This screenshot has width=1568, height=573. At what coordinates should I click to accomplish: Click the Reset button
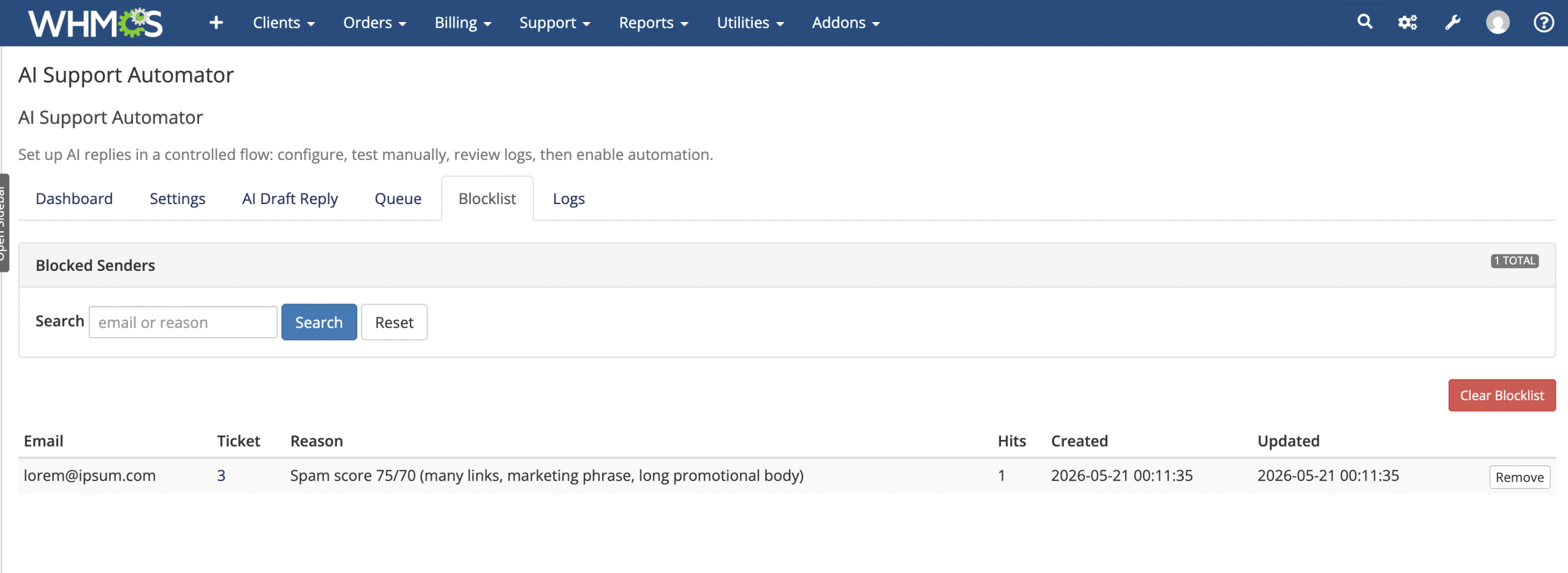(394, 322)
